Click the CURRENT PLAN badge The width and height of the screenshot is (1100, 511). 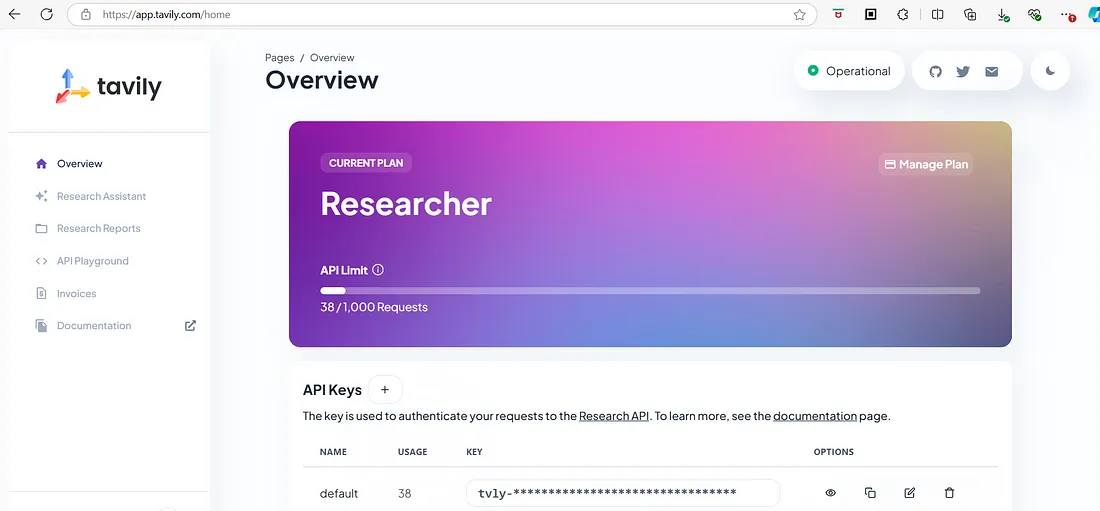(x=366, y=163)
